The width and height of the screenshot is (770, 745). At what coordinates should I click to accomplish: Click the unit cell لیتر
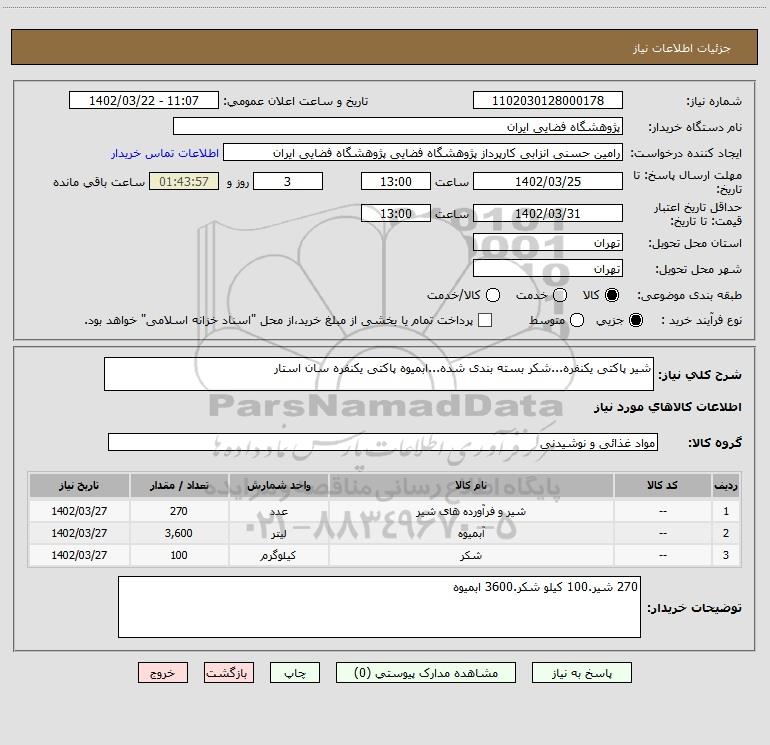(x=278, y=533)
